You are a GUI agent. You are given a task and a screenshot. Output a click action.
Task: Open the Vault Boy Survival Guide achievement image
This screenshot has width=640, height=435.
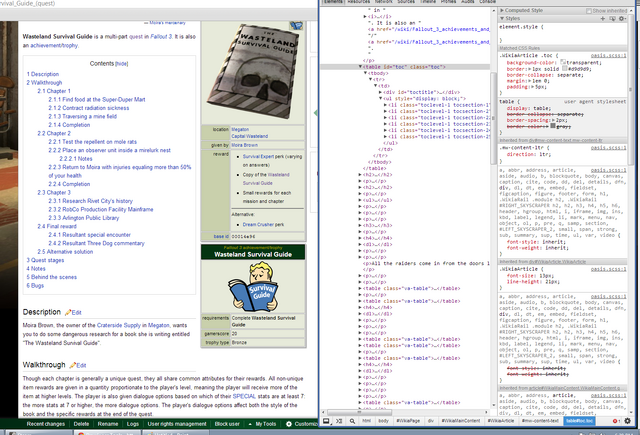(253, 286)
